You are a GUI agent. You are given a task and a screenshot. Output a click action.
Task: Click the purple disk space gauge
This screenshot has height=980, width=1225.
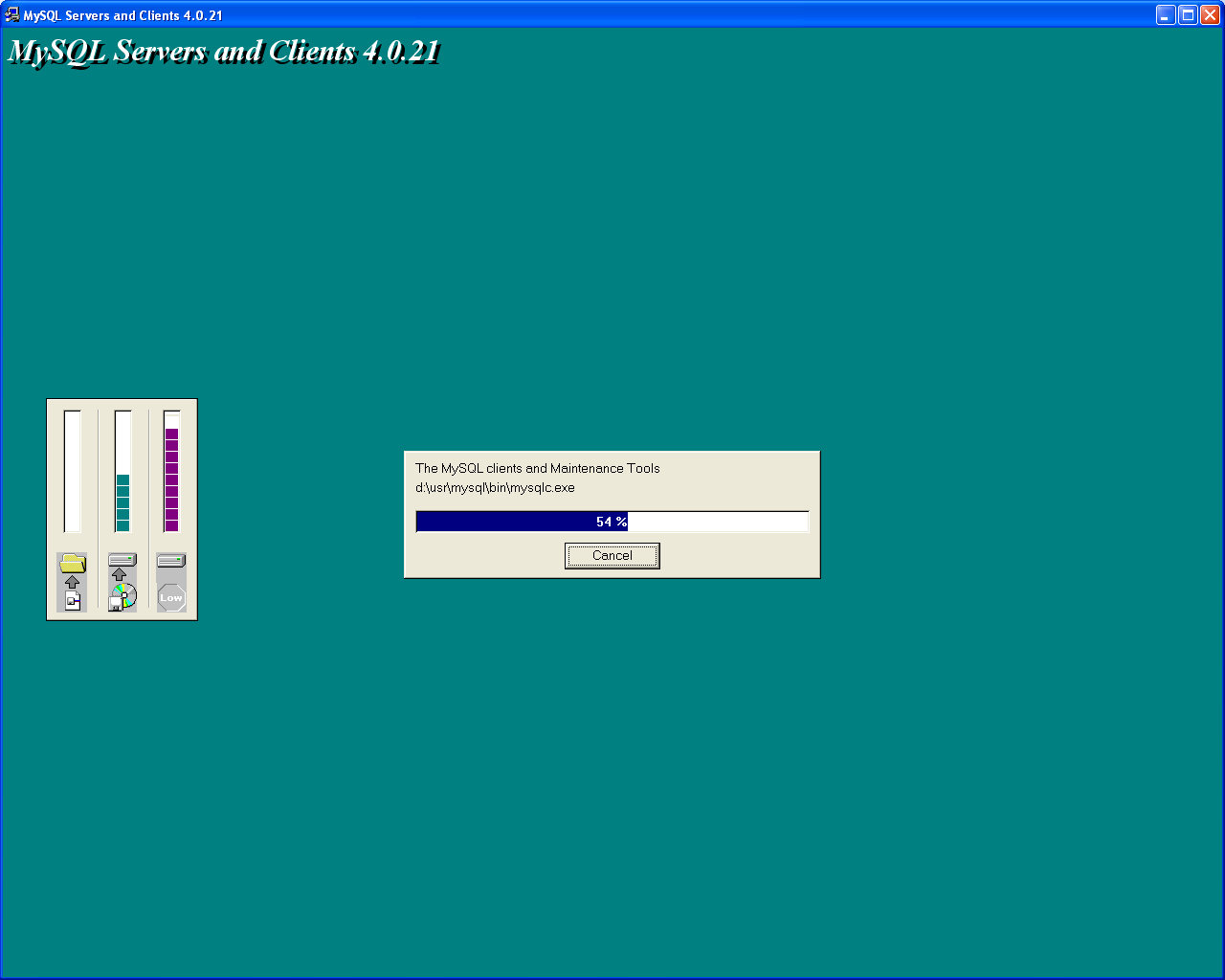[x=171, y=471]
